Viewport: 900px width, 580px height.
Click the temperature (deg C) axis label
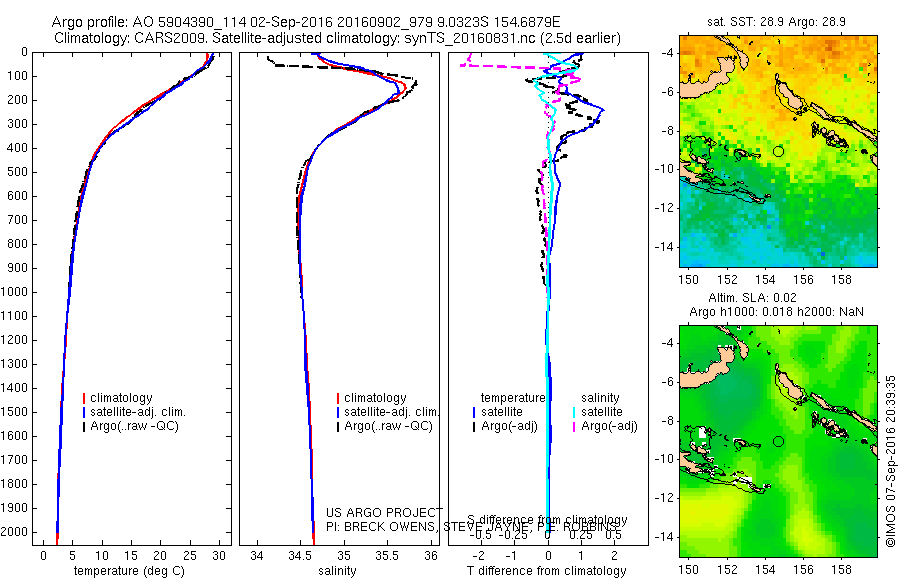129,571
